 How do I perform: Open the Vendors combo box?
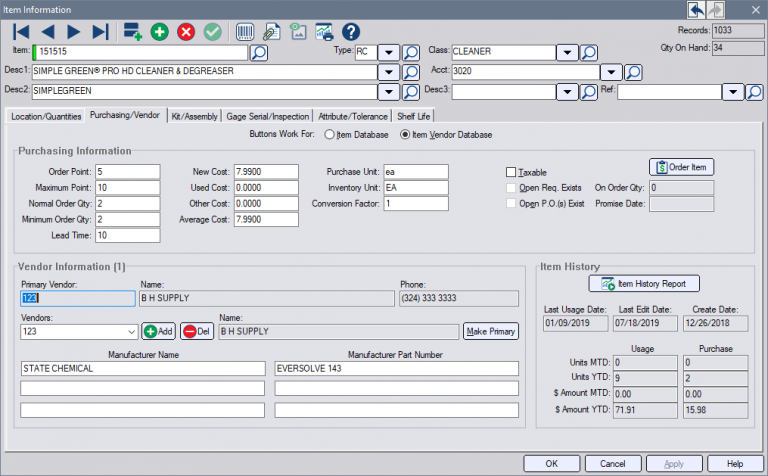[x=132, y=331]
